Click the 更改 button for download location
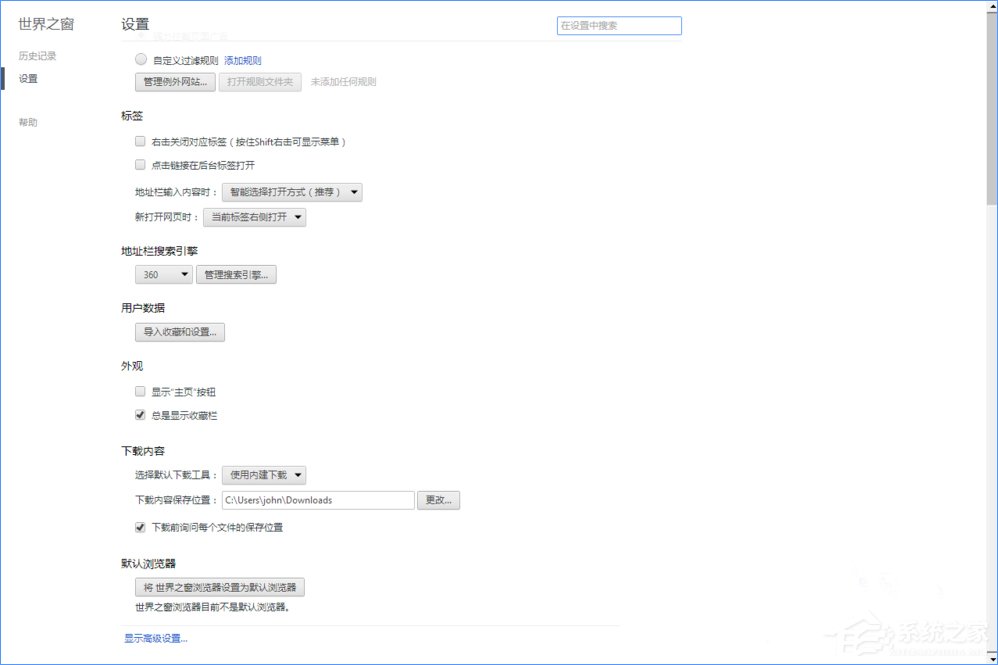Image resolution: width=998 pixels, height=665 pixels. [x=439, y=500]
